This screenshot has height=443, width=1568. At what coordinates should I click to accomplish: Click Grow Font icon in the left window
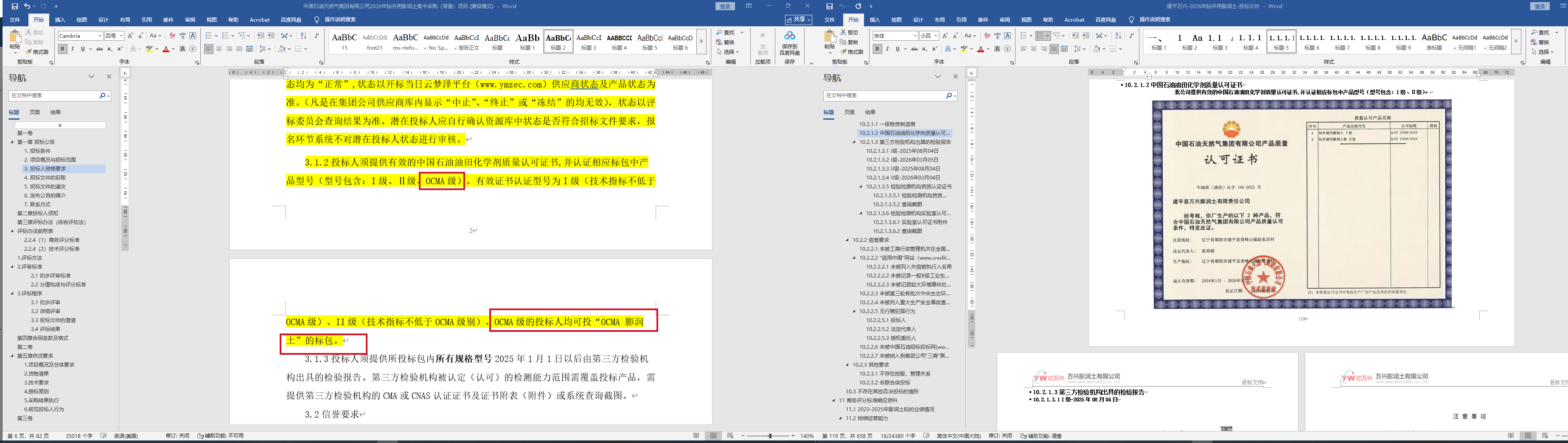tap(130, 36)
